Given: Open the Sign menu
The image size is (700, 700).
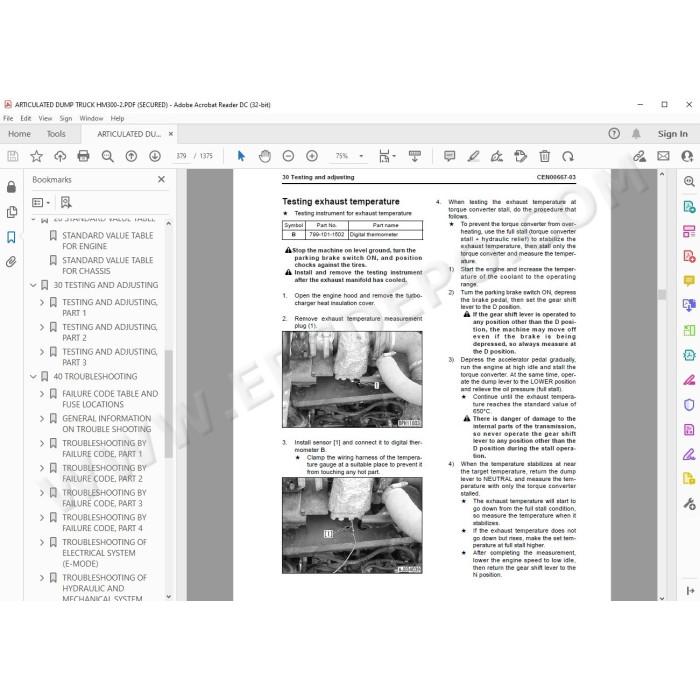Looking at the screenshot, I should coord(66,118).
